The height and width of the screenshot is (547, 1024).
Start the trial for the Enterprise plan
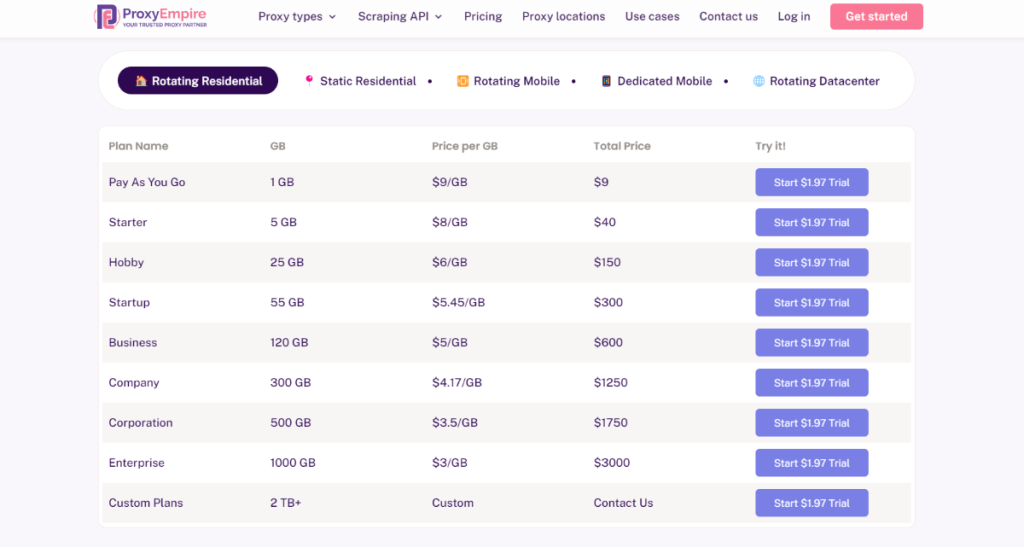[811, 463]
